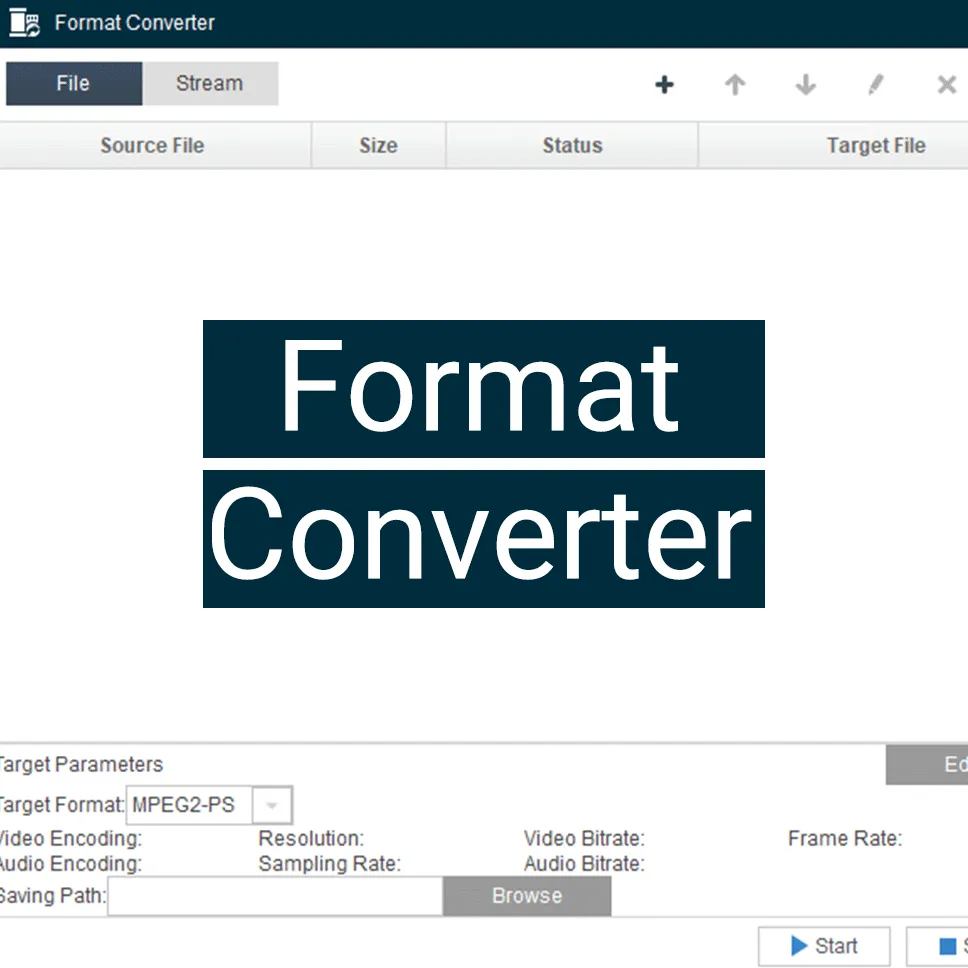The height and width of the screenshot is (968, 968).
Task: Switch to the File tab
Action: pos(73,84)
